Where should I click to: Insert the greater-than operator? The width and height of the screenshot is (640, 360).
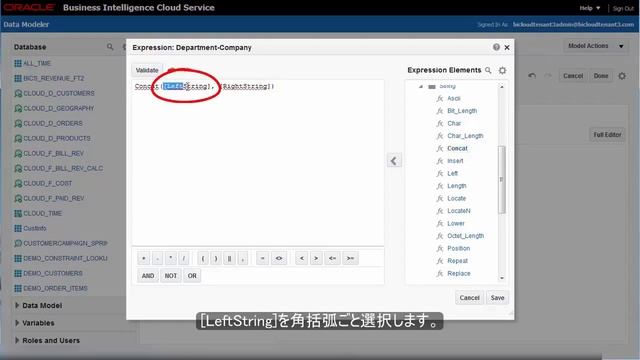[316, 258]
